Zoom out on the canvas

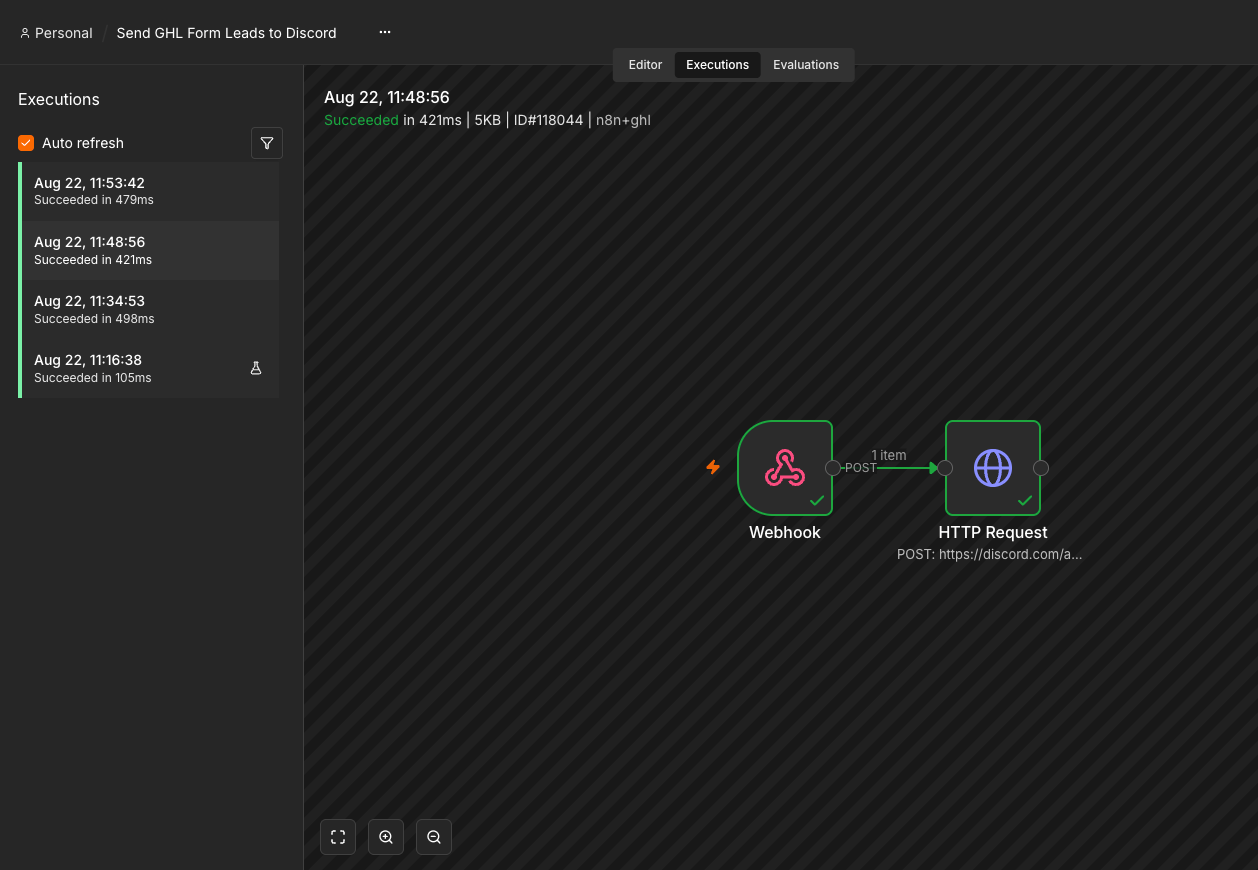pos(434,837)
